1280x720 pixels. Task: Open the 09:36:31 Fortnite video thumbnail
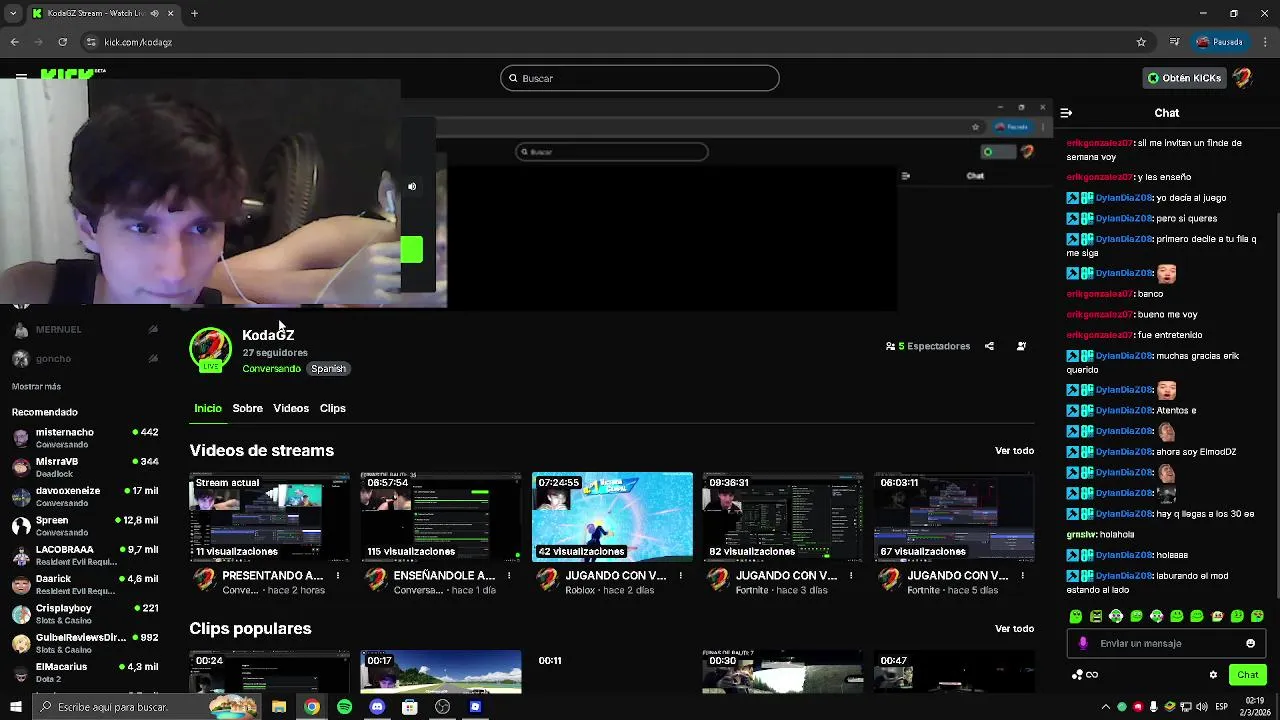click(783, 516)
